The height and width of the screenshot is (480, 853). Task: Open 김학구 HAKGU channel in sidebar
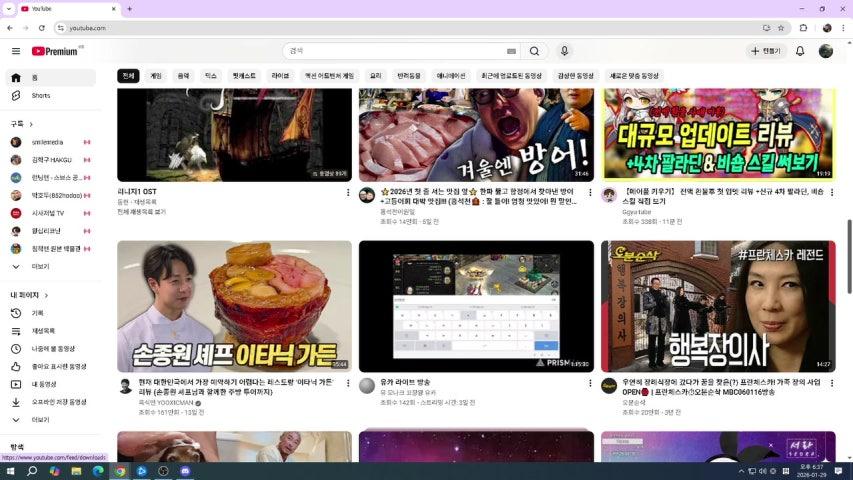(51, 160)
